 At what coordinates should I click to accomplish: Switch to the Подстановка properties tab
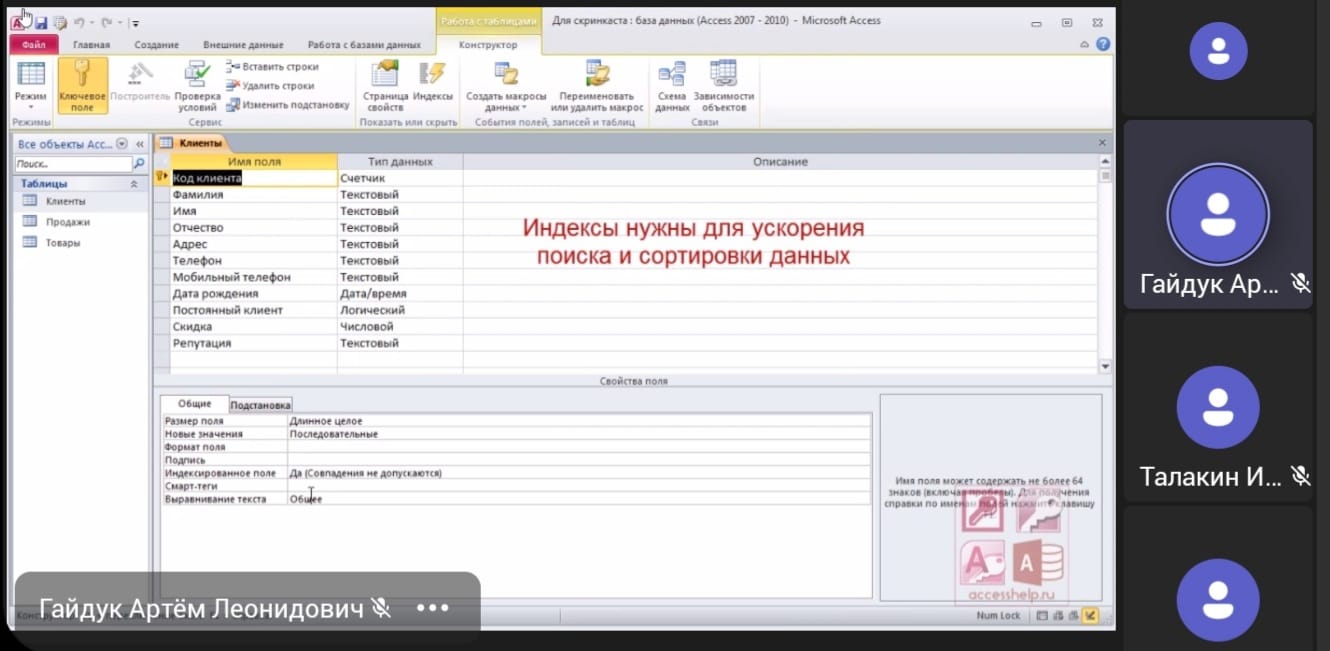pyautogui.click(x=260, y=405)
